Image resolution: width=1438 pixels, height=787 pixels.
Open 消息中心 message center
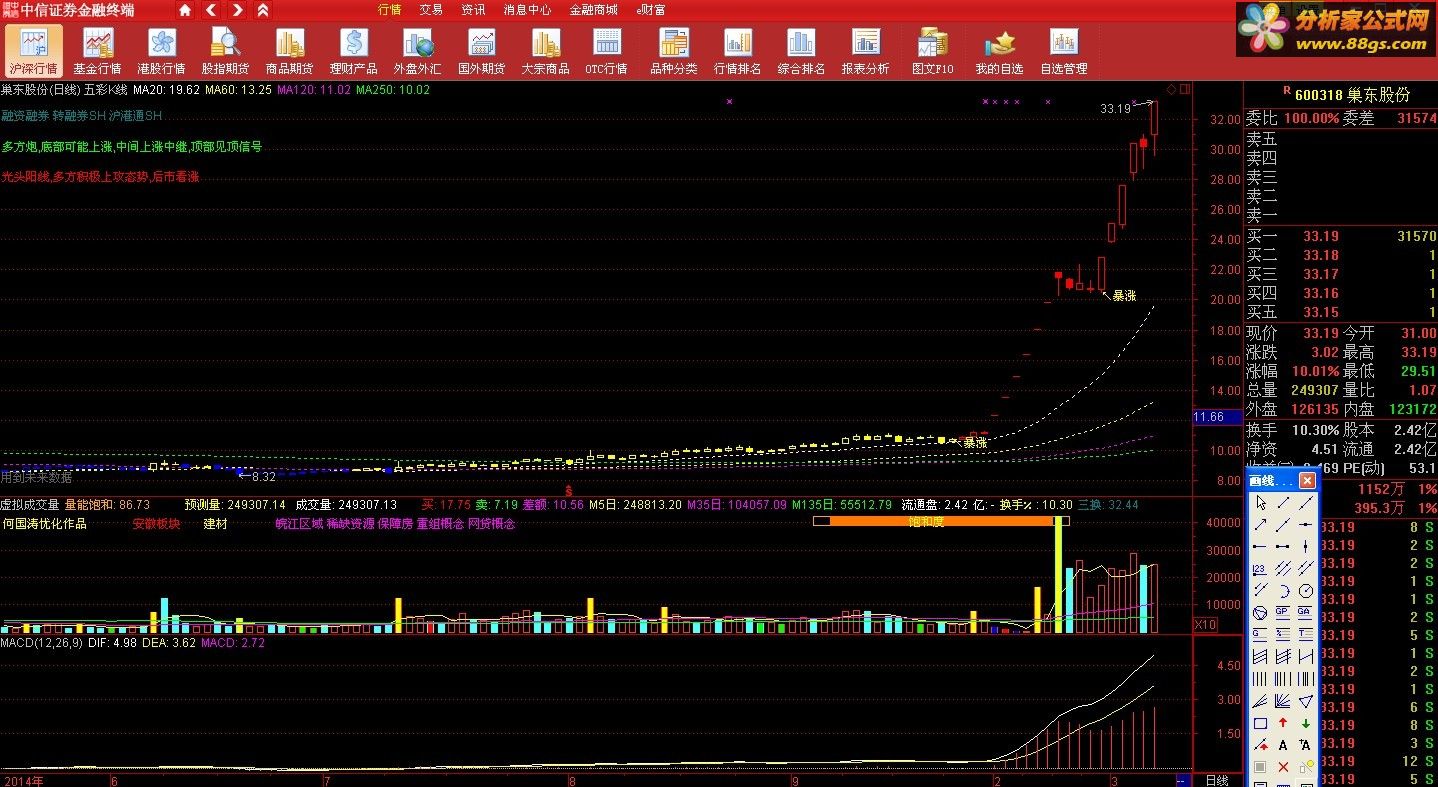[527, 10]
